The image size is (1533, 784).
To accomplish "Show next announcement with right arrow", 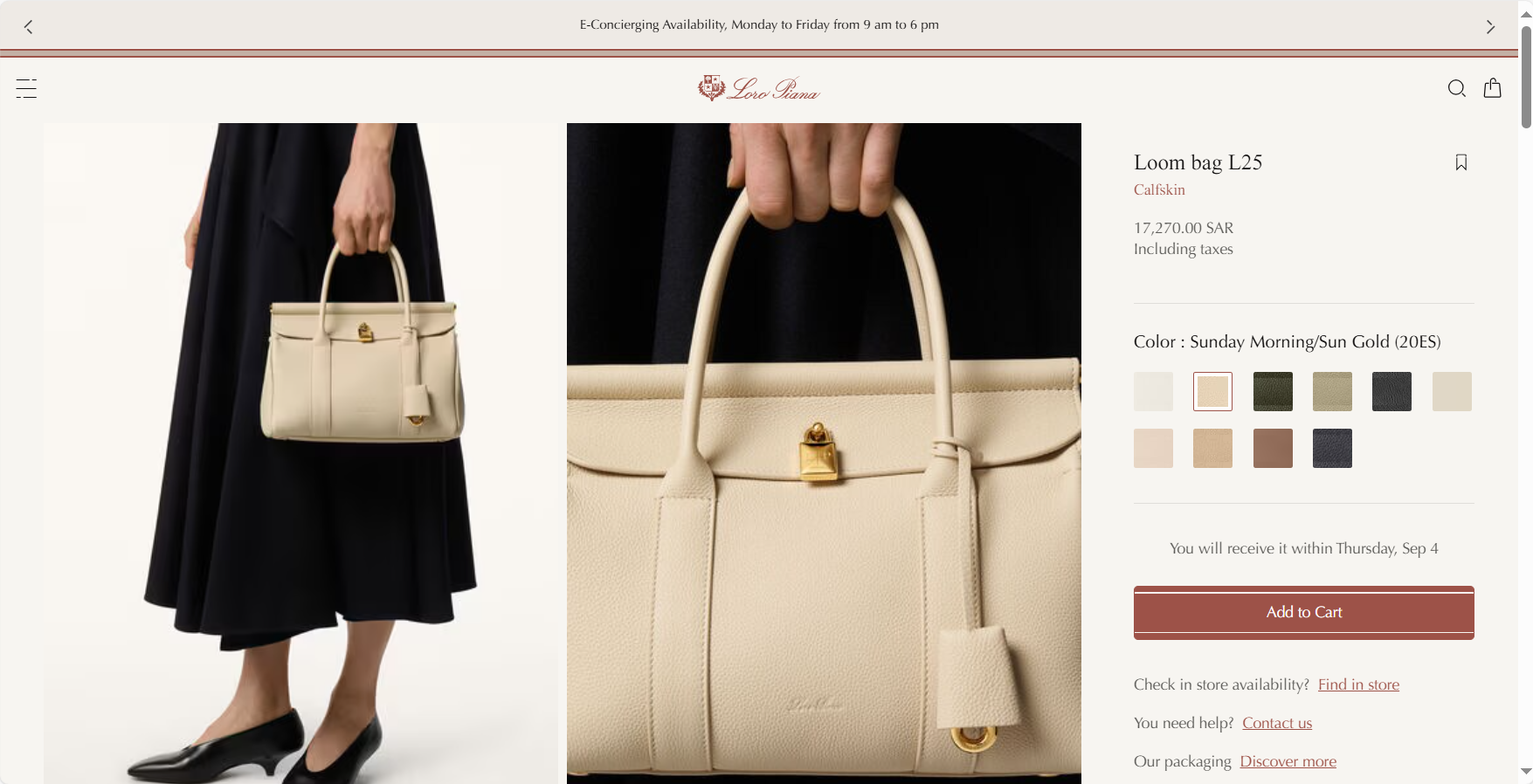I will click(x=1490, y=27).
